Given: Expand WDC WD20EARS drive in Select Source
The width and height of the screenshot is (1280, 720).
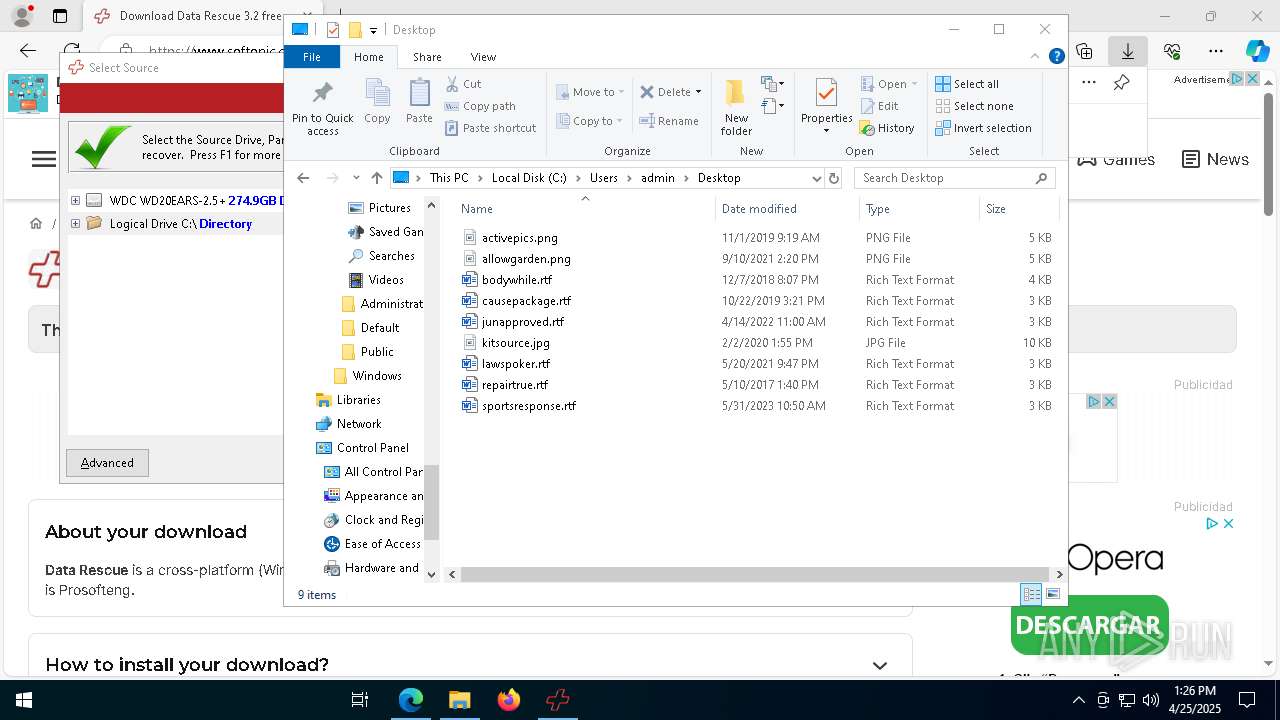Looking at the screenshot, I should [75, 200].
